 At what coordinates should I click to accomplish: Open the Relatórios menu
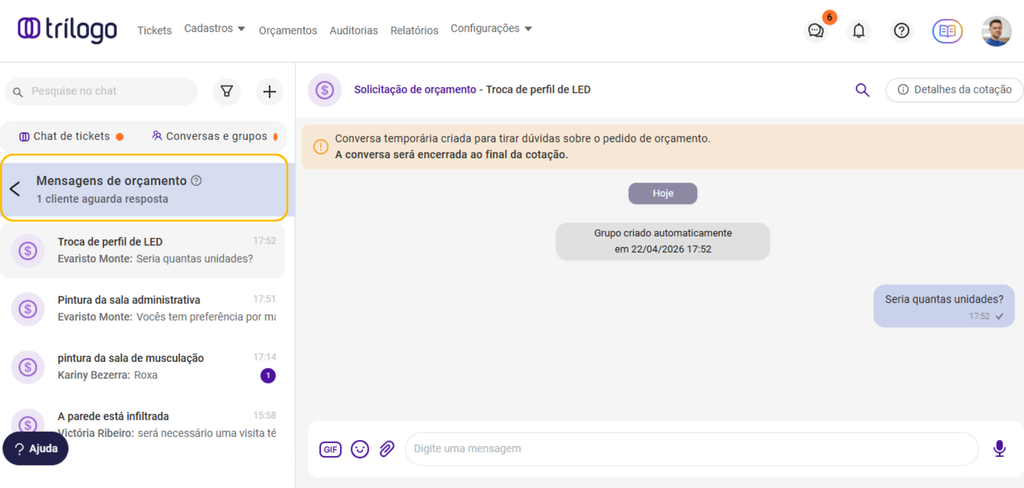(414, 31)
